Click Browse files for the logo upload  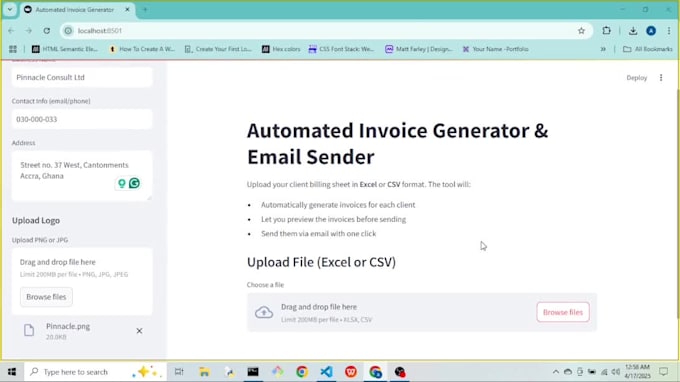[46, 297]
